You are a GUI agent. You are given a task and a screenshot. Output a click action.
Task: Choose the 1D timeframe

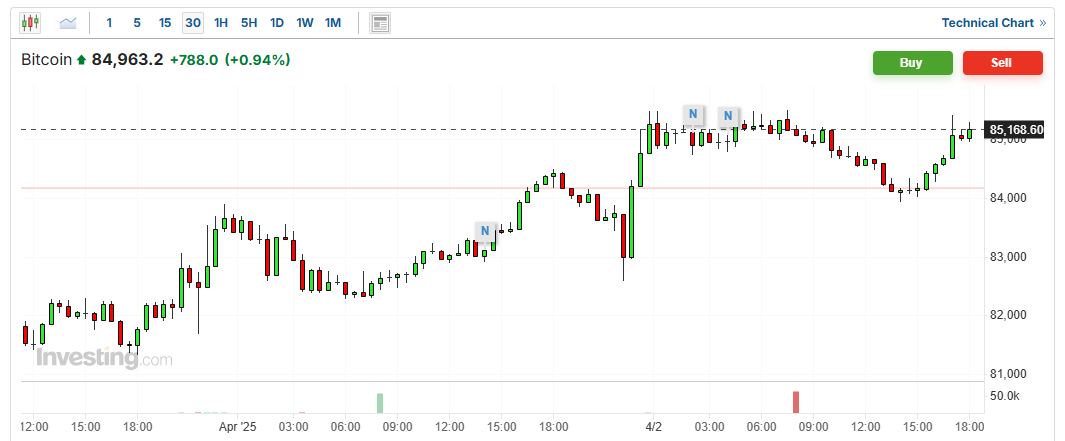[277, 22]
